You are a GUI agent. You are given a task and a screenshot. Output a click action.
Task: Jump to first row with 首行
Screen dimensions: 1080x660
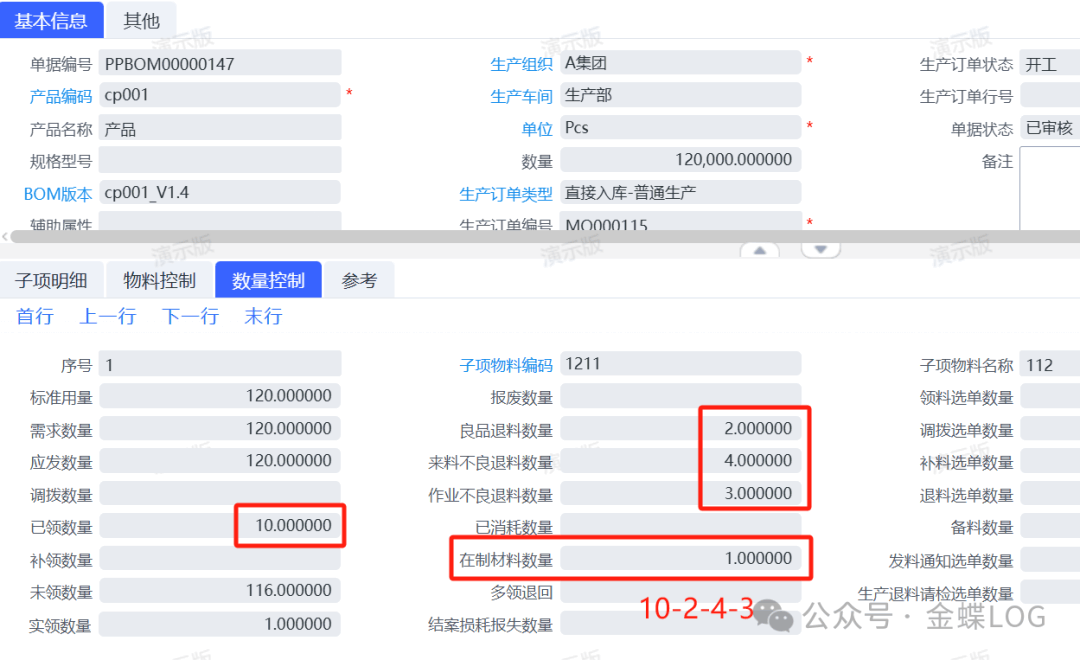35,317
